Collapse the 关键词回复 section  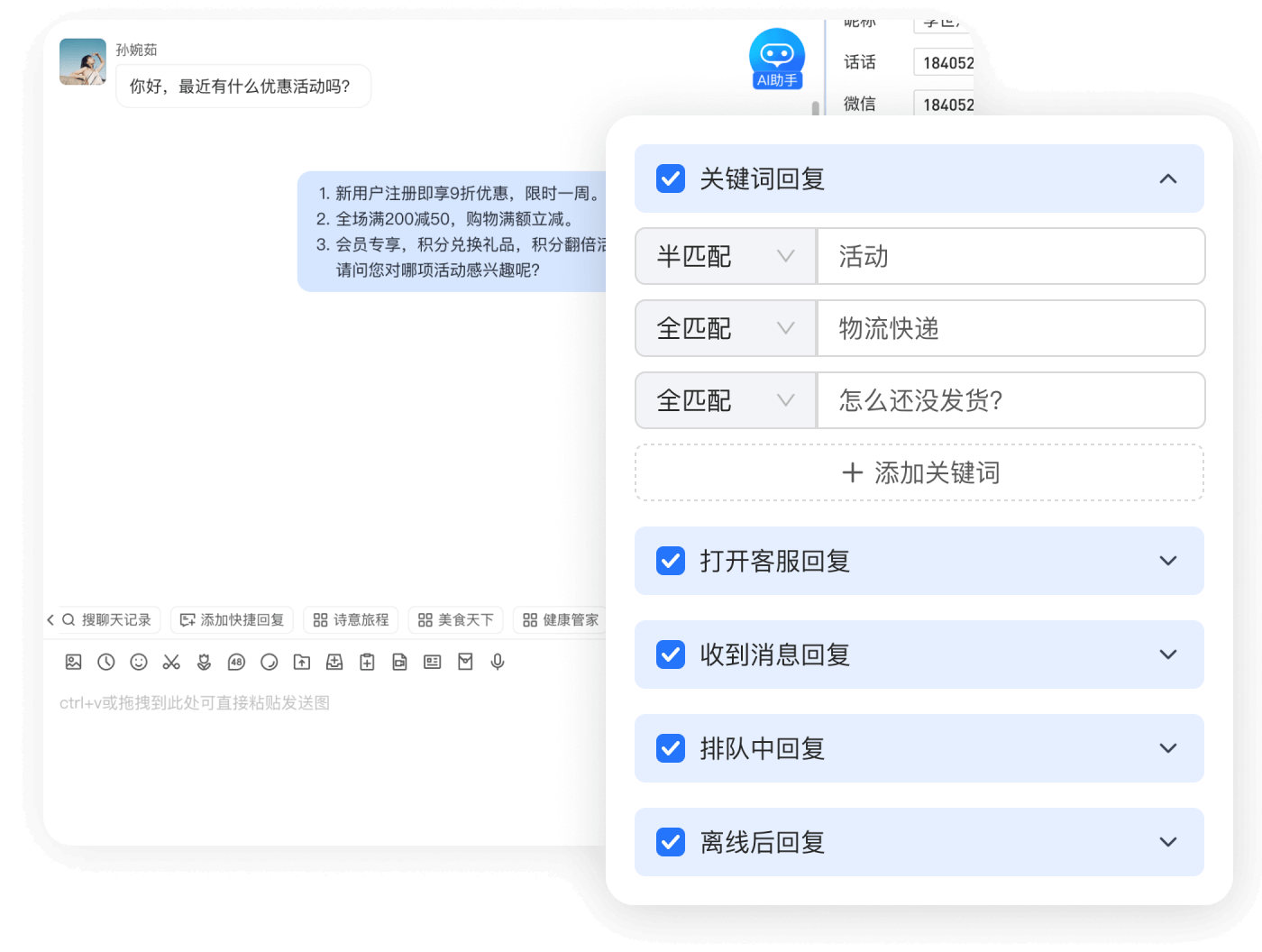[1167, 178]
